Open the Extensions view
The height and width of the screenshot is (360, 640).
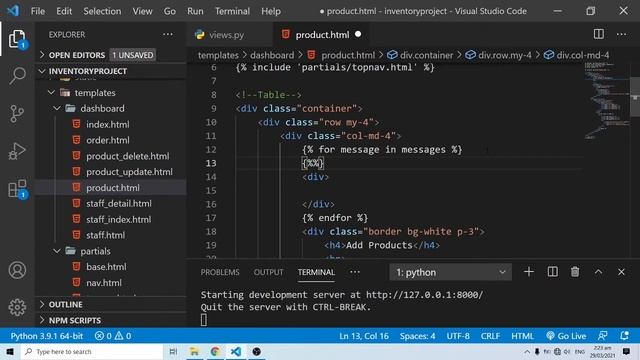click(x=17, y=189)
